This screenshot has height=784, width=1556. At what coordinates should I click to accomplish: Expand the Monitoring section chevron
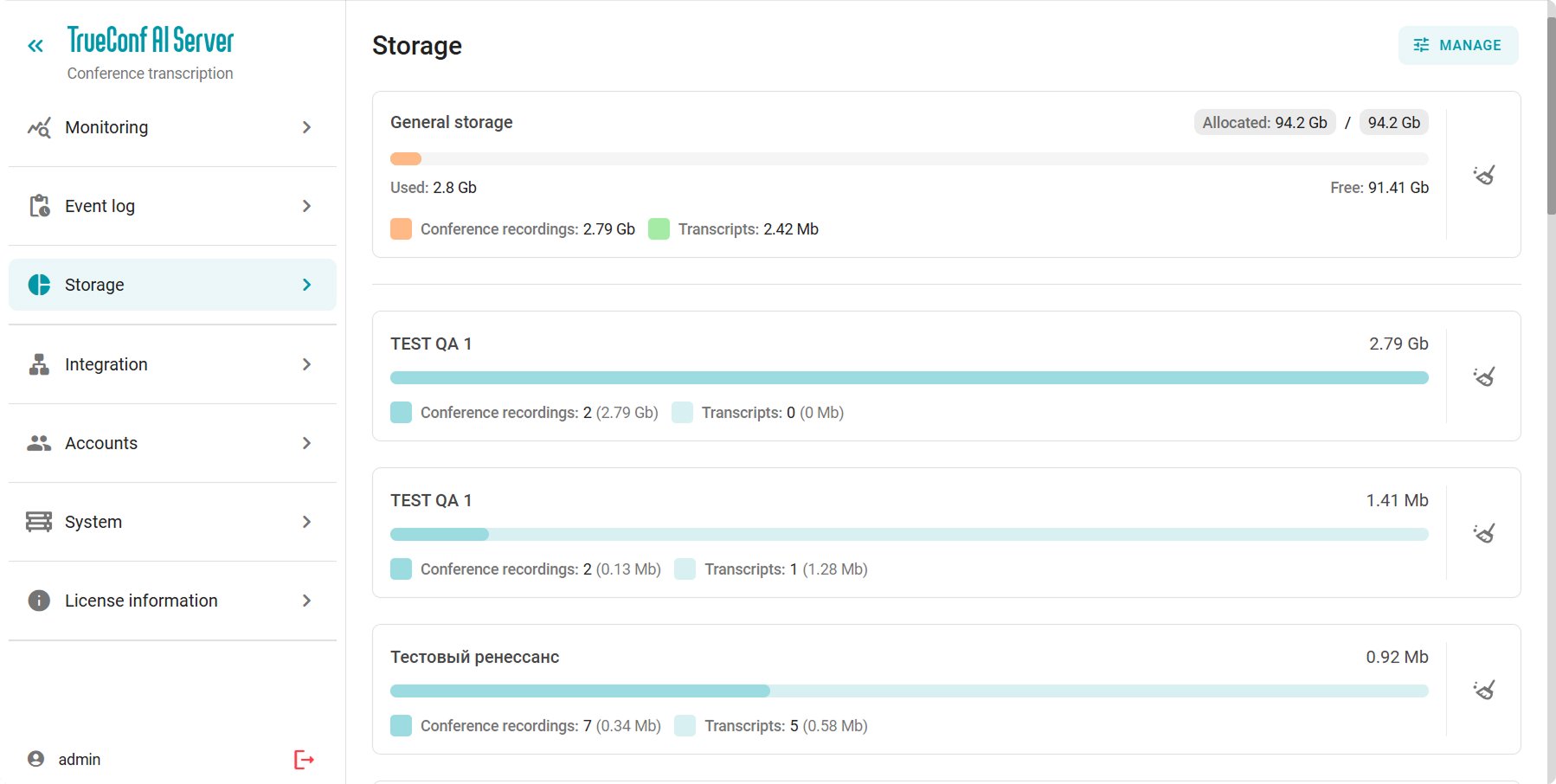tap(306, 128)
